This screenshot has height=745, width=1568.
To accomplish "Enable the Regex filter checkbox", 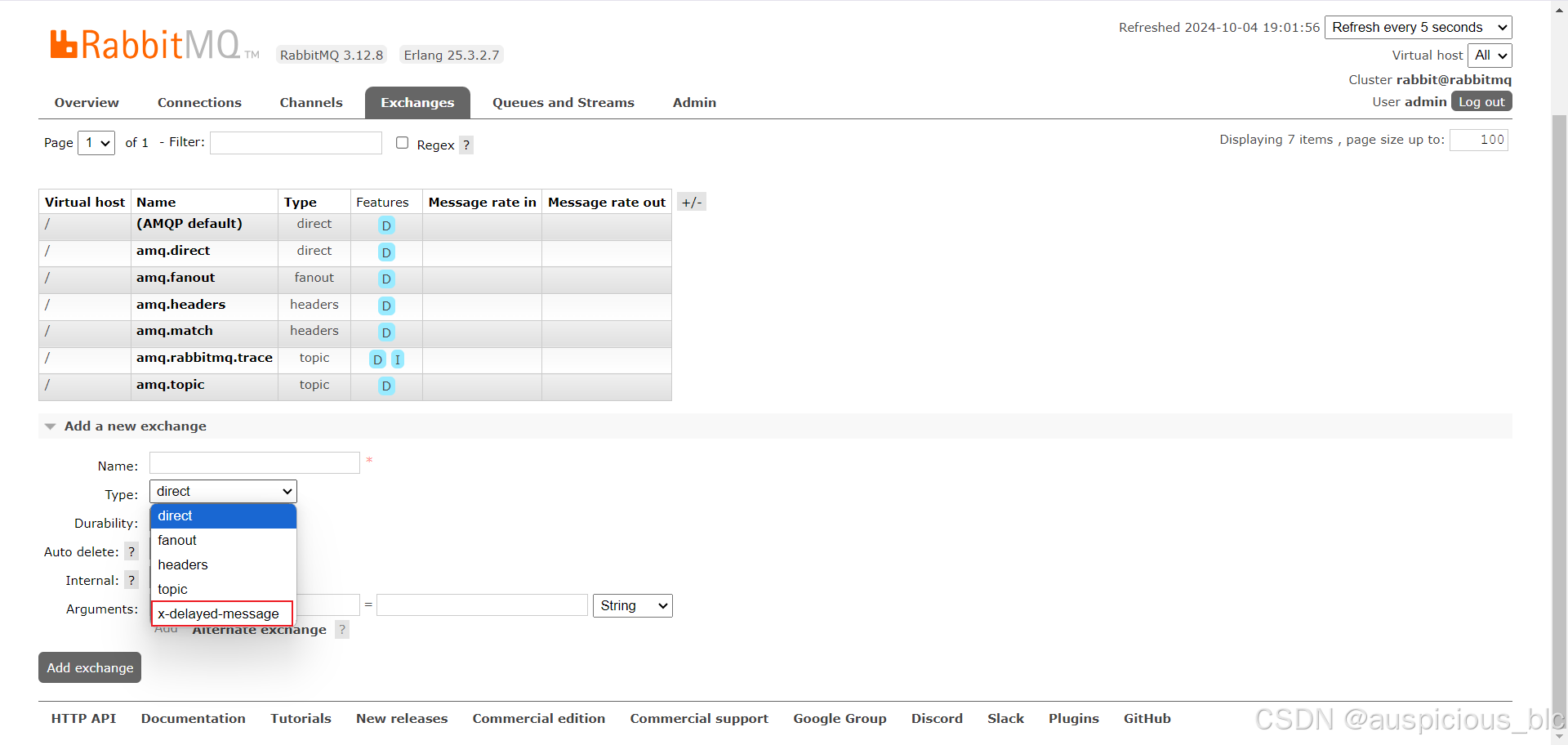I will [402, 143].
